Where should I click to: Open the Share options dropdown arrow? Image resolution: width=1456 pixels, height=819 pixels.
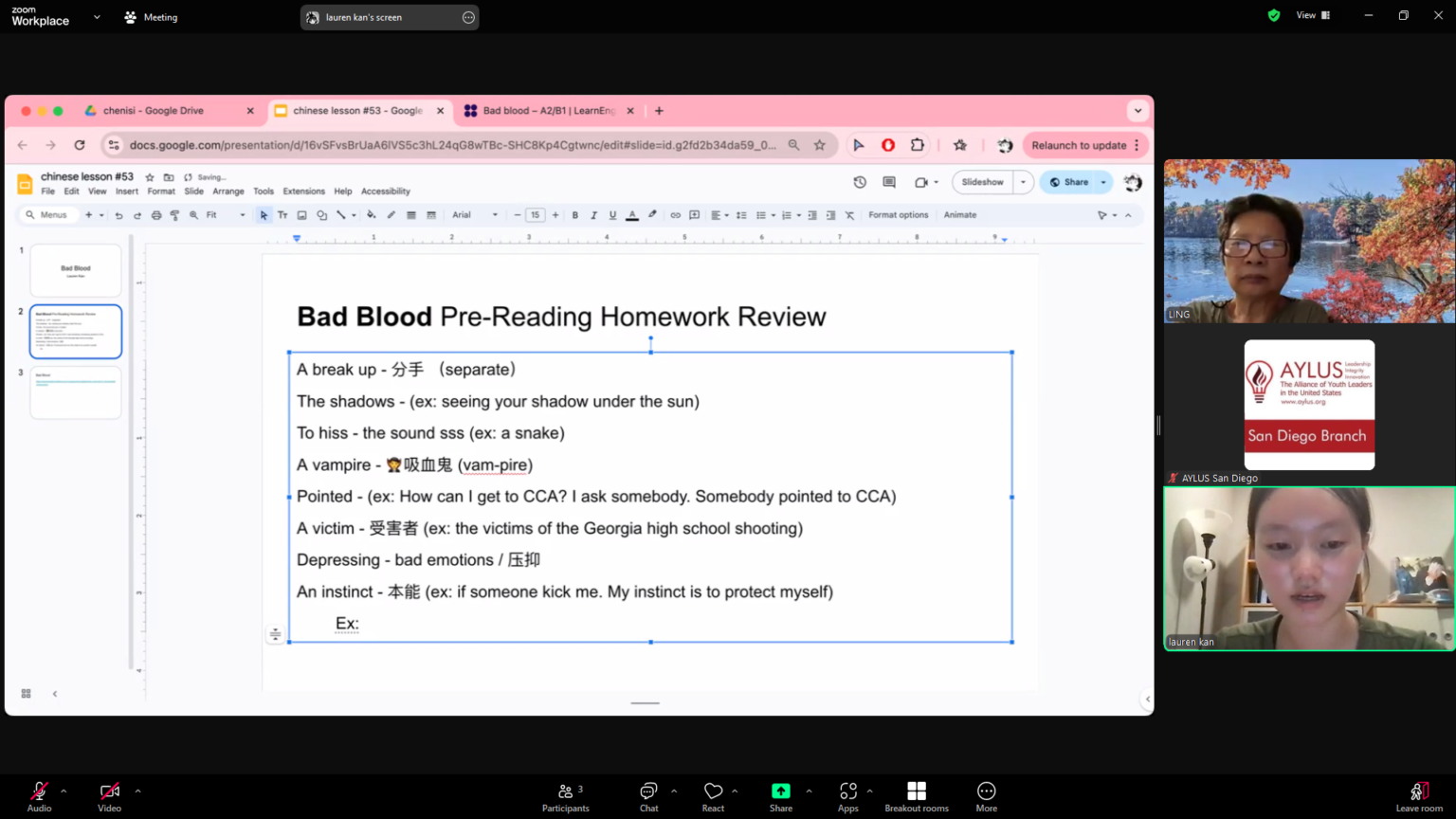[x=1103, y=182]
